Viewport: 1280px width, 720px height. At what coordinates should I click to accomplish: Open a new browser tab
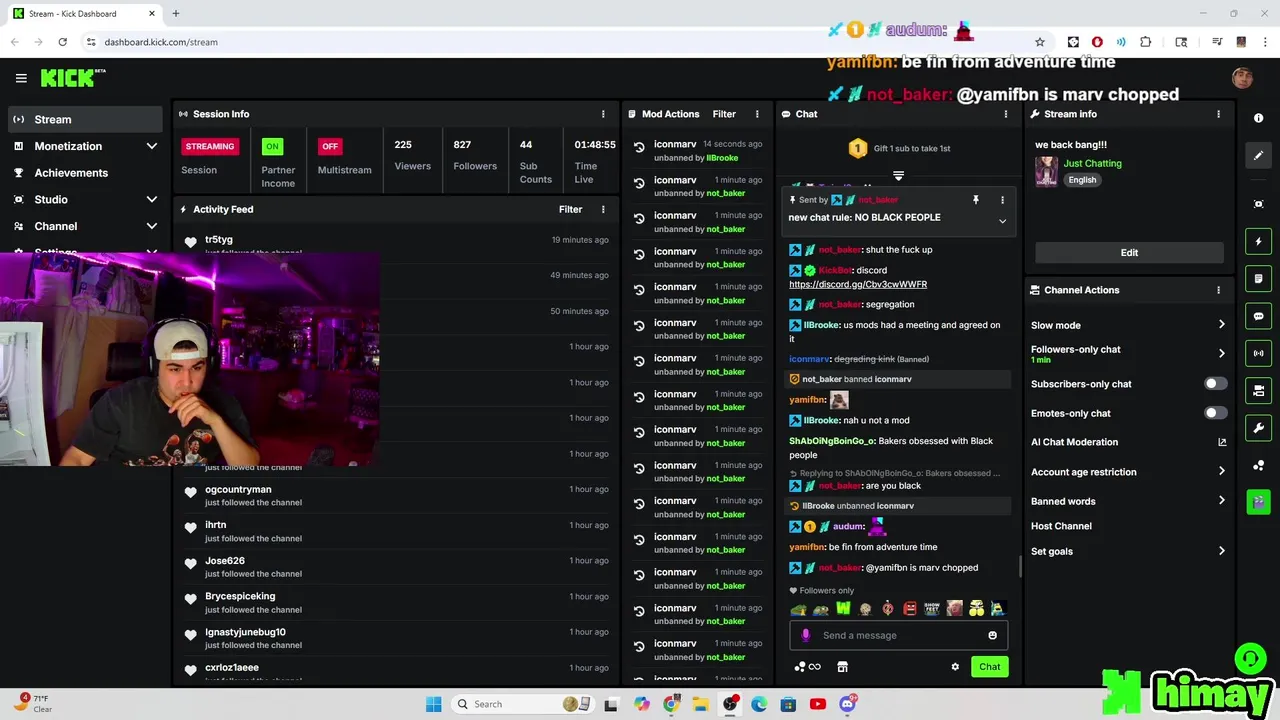click(175, 14)
